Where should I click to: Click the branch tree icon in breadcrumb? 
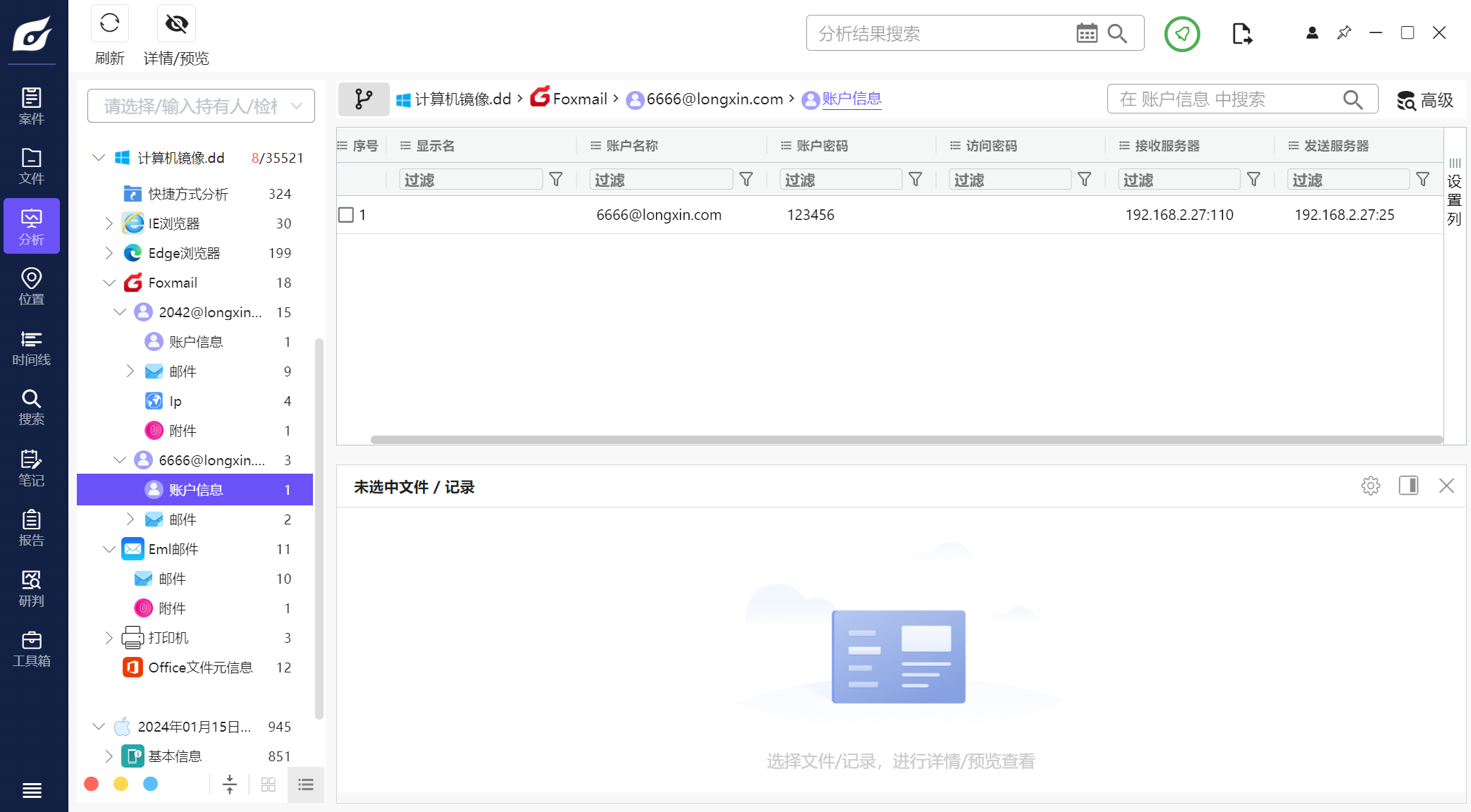pyautogui.click(x=364, y=99)
